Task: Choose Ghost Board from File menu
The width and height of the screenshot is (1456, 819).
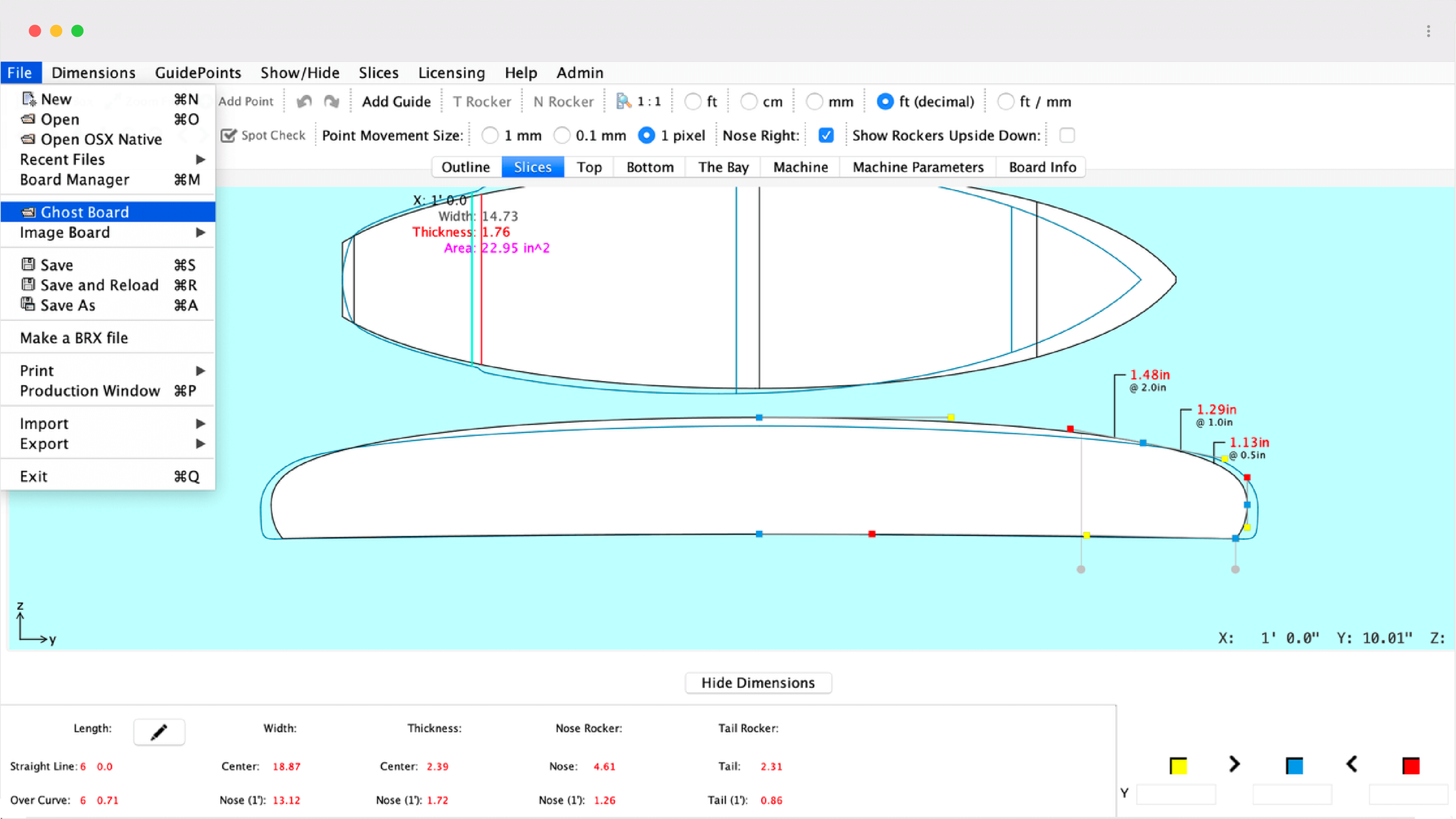Action: click(85, 212)
